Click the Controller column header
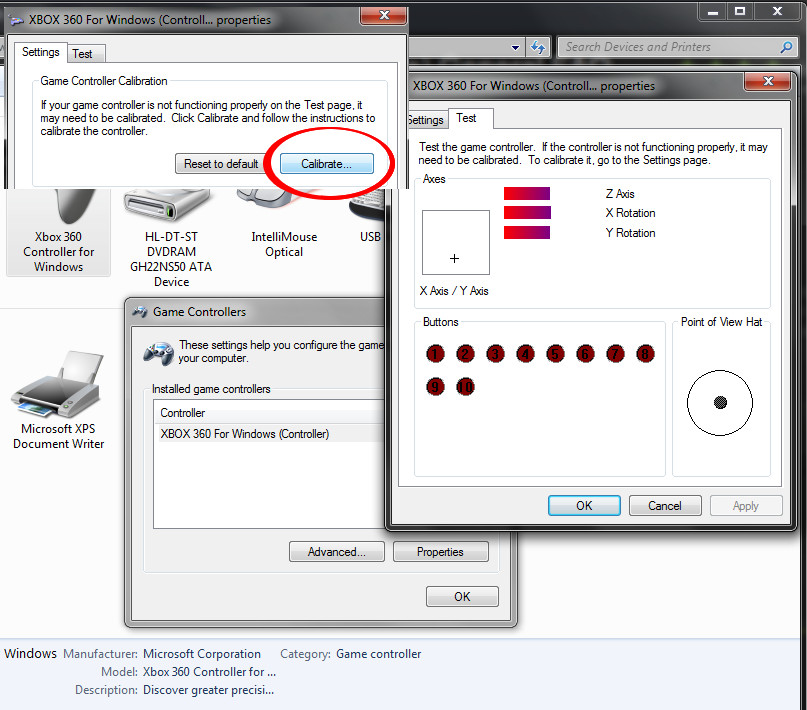Viewport: 807px width, 710px height. (x=270, y=413)
